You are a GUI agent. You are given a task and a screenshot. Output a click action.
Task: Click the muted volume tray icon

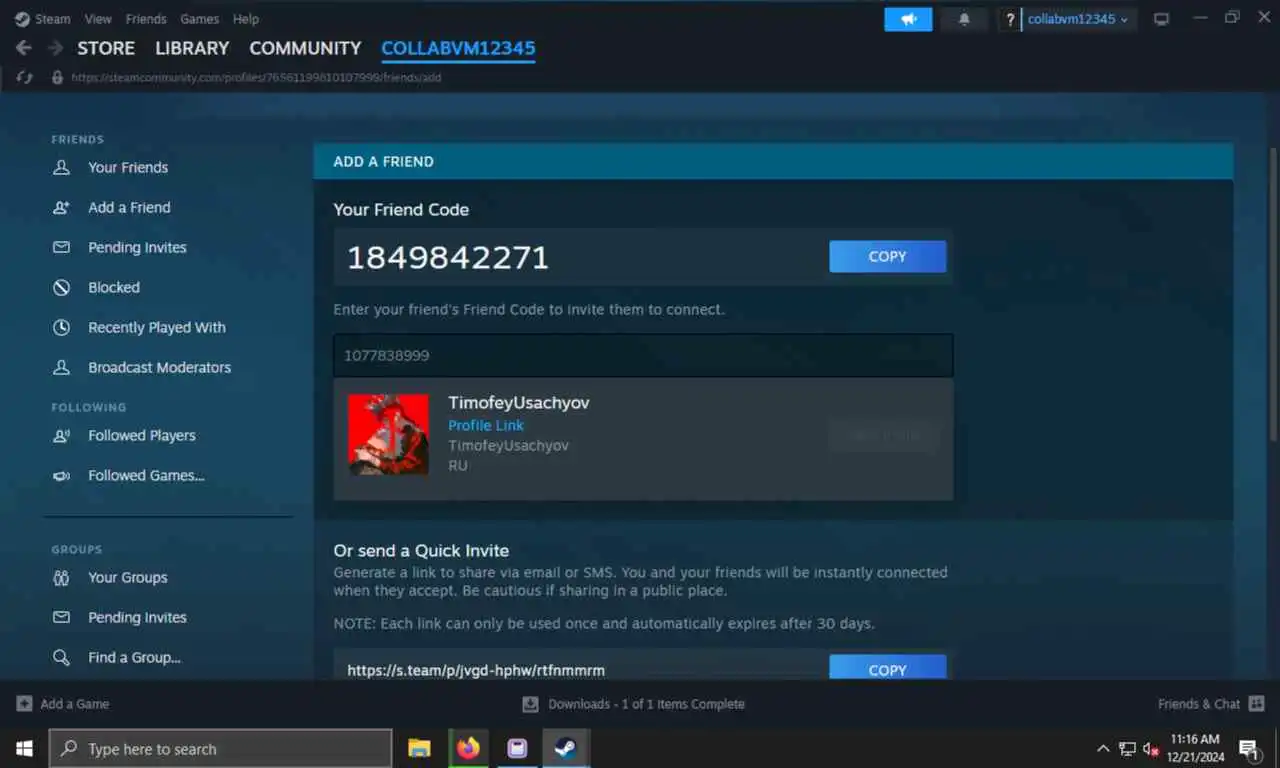[1151, 748]
